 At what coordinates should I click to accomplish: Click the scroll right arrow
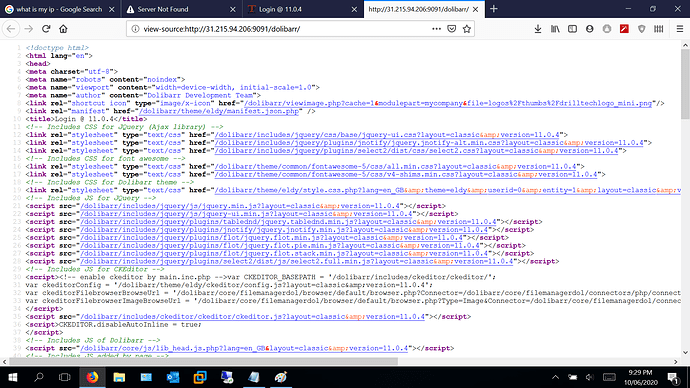tap(676, 362)
